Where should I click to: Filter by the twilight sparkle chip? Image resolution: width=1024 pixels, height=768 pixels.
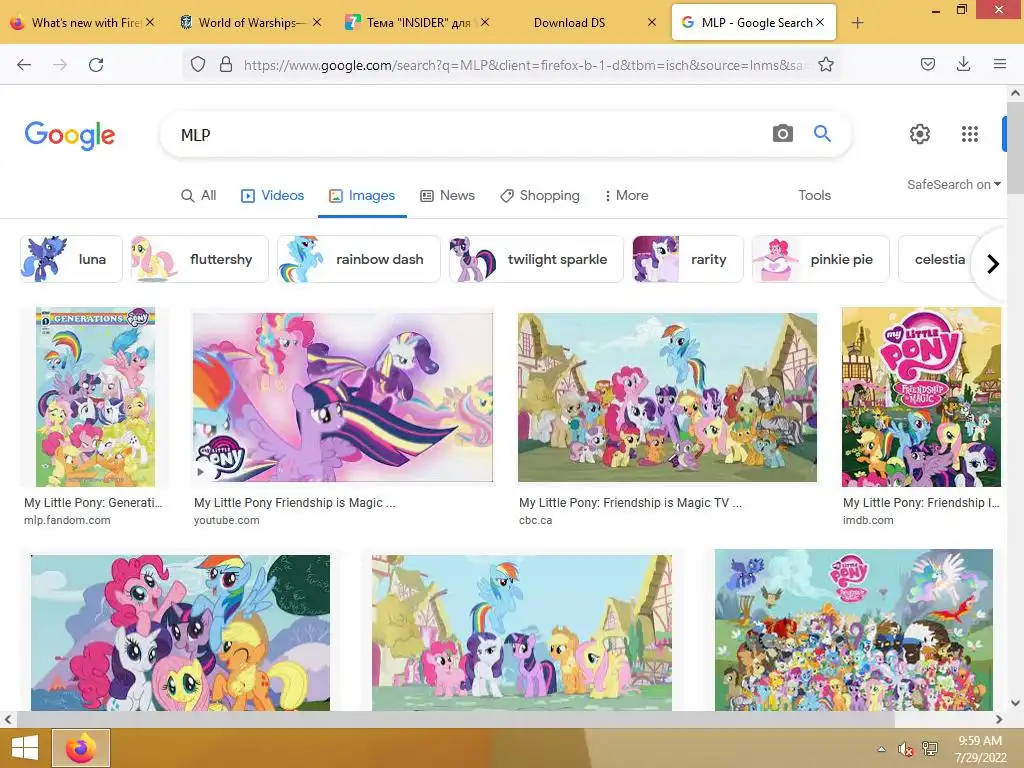(x=536, y=259)
